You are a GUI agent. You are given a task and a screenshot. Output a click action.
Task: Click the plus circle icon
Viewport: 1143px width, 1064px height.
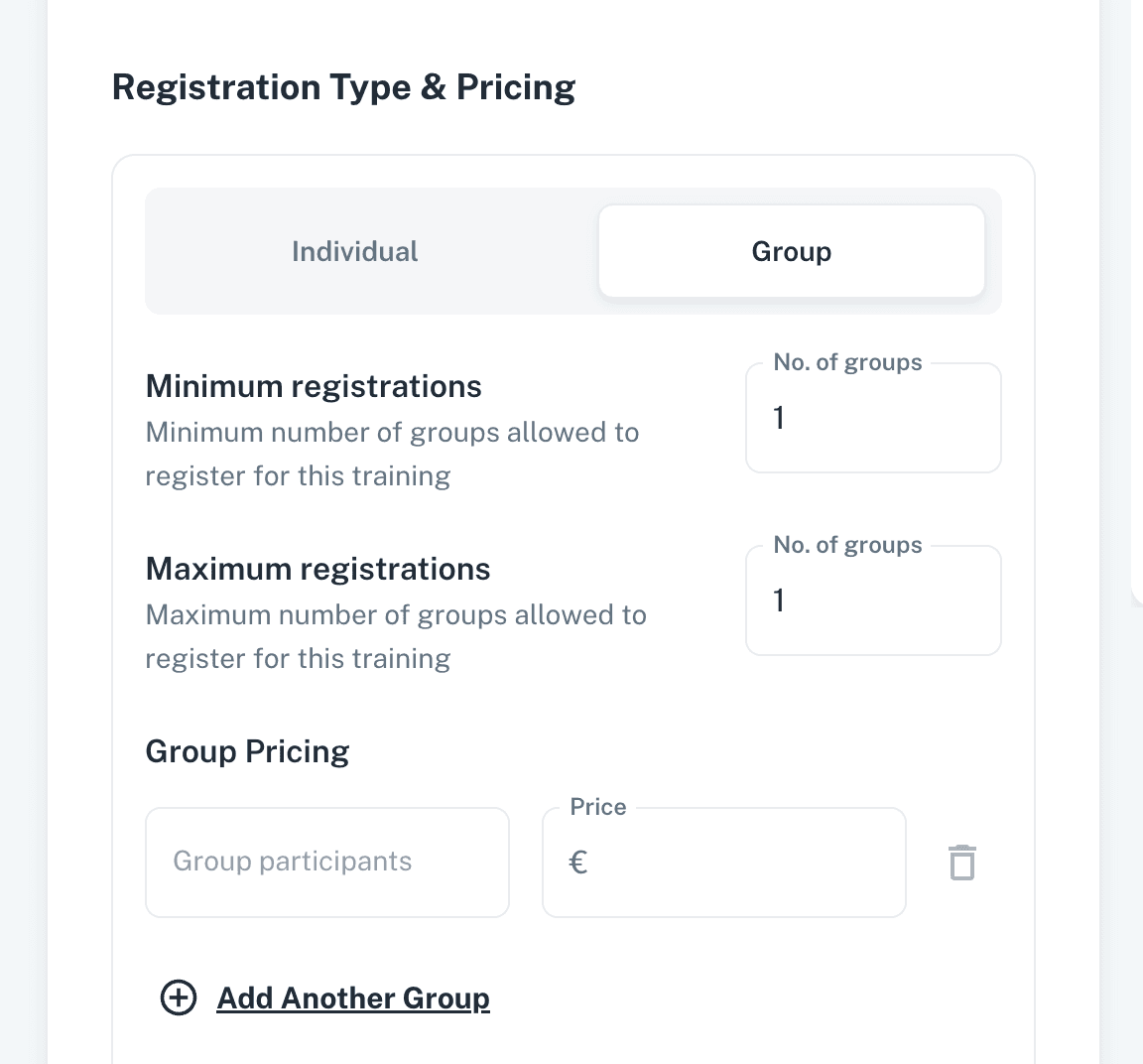pos(179,997)
